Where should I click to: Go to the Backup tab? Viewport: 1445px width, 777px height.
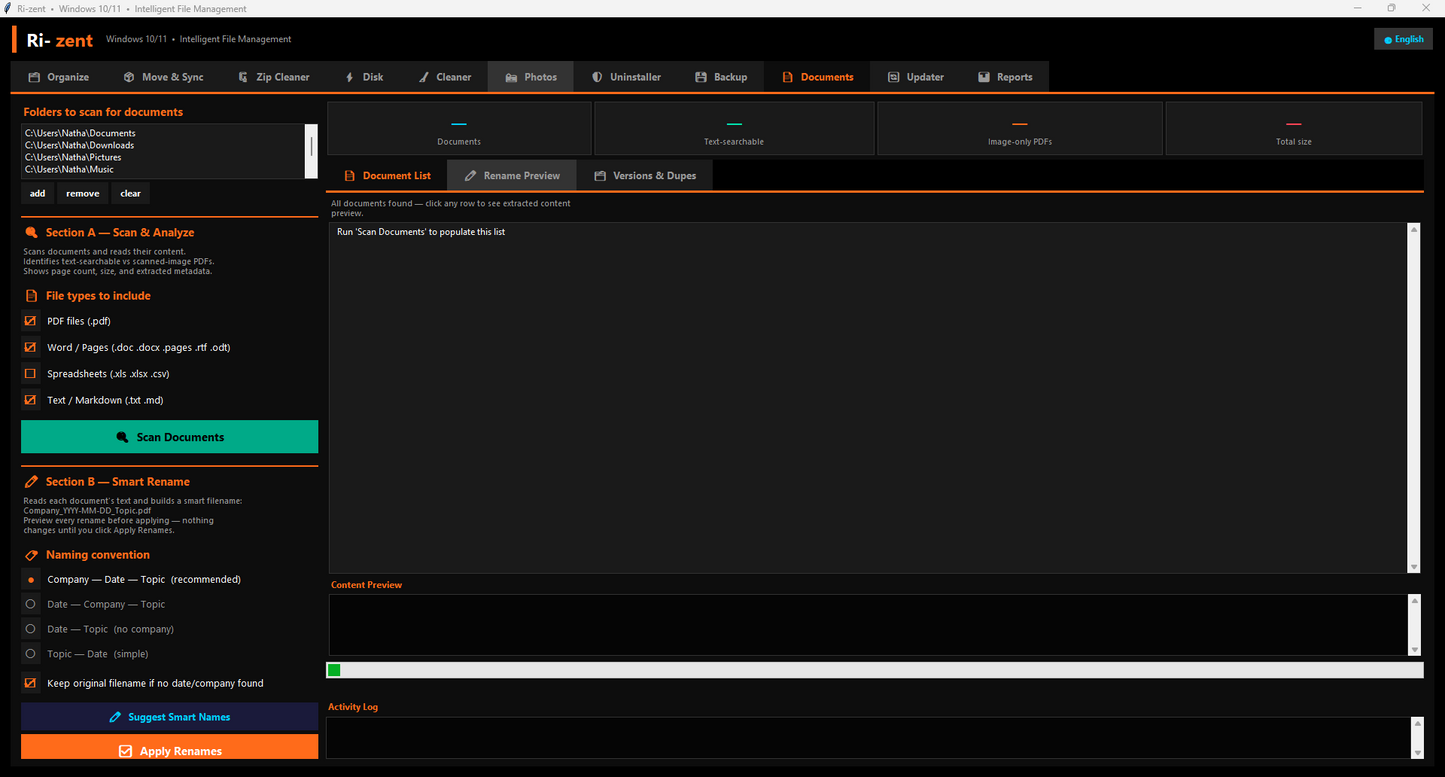click(721, 77)
